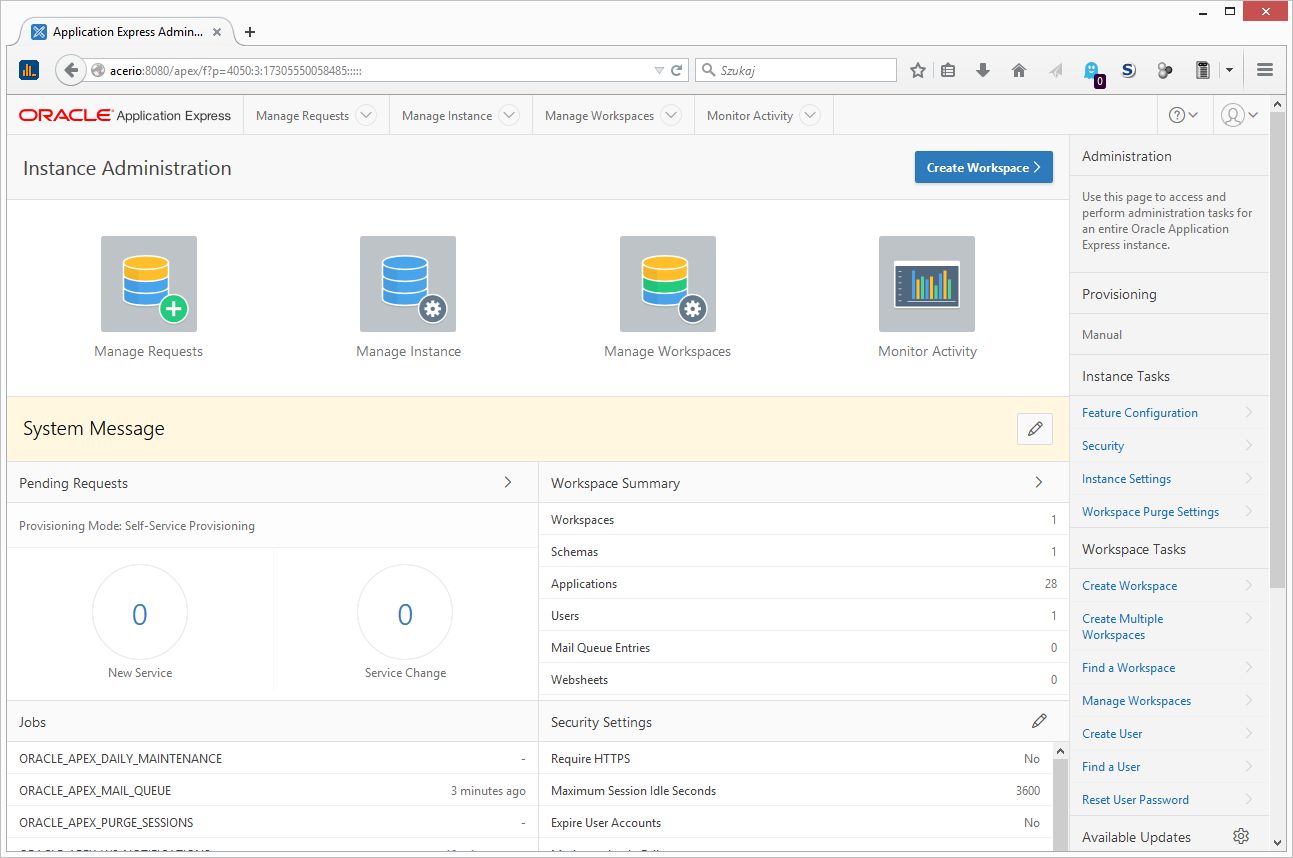Click the Manage Requests menu label
This screenshot has width=1293, height=858.
[x=302, y=116]
